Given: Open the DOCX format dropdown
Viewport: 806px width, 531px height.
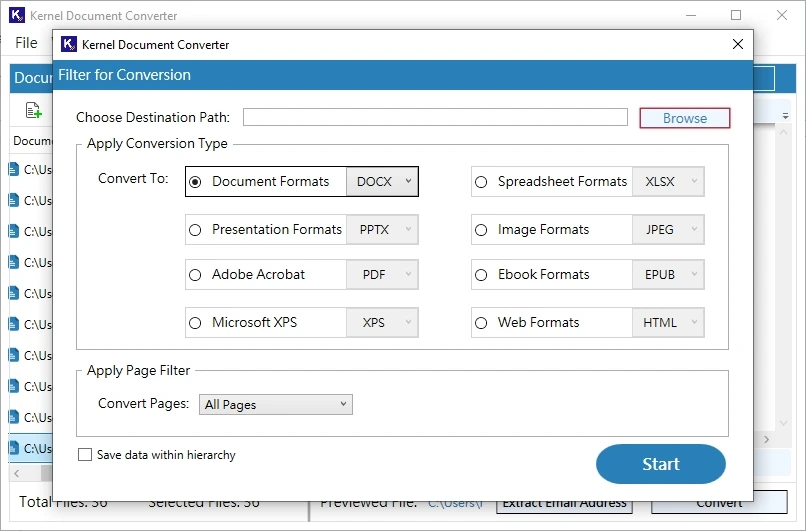Looking at the screenshot, I should click(x=382, y=181).
